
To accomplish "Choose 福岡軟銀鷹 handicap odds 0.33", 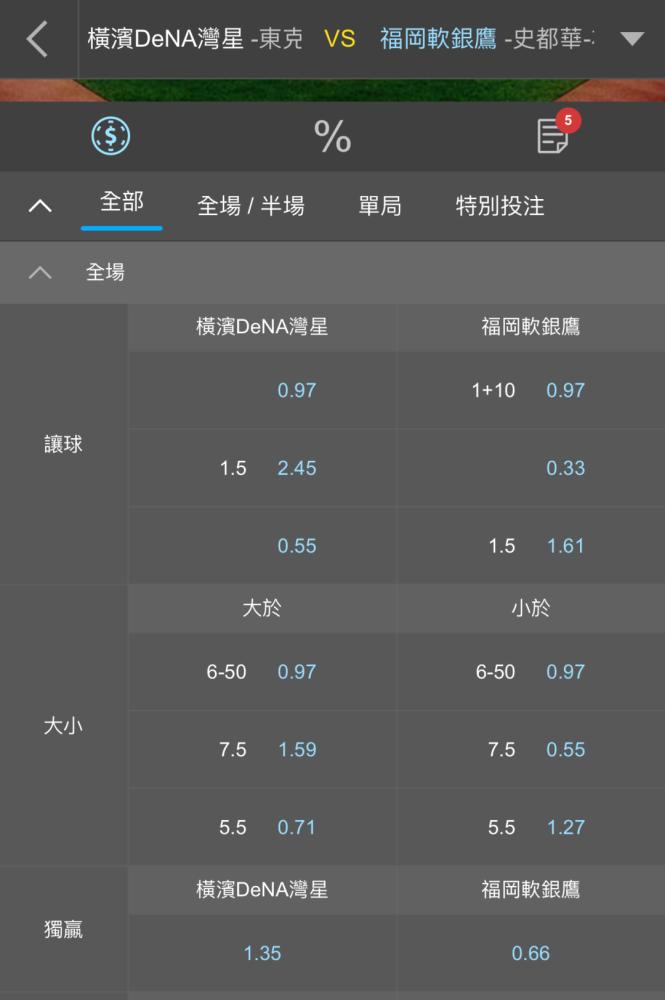I will [530, 468].
